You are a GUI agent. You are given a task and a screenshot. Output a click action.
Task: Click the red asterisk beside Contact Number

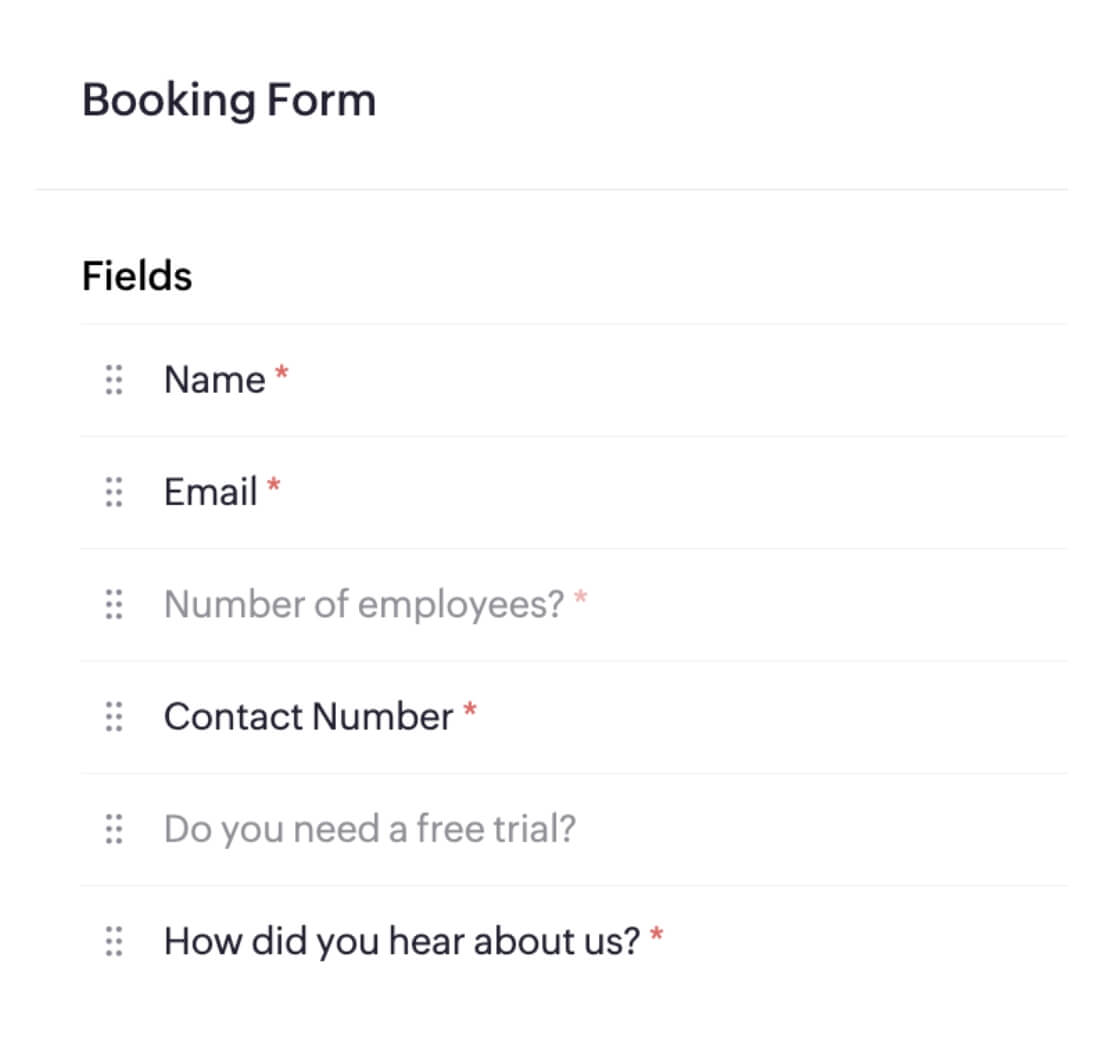coord(469,710)
